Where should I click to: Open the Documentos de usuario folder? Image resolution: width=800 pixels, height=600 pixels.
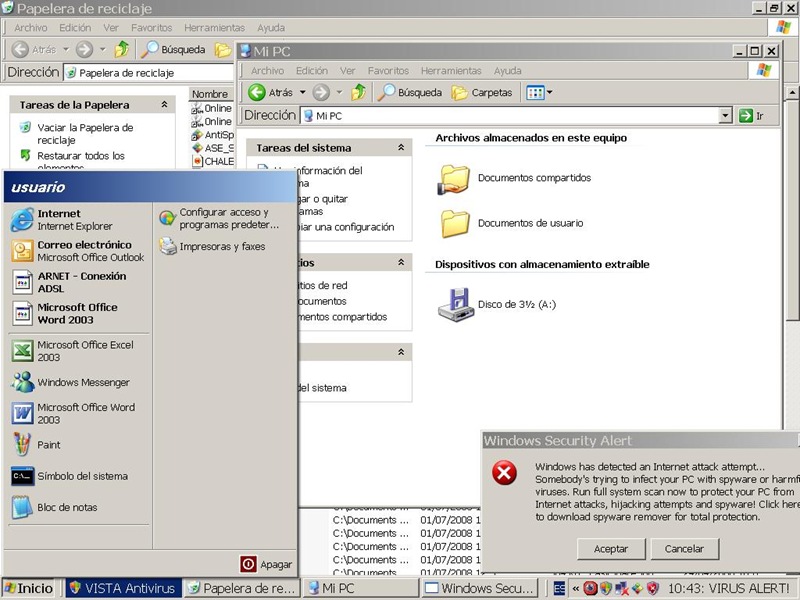click(510, 223)
